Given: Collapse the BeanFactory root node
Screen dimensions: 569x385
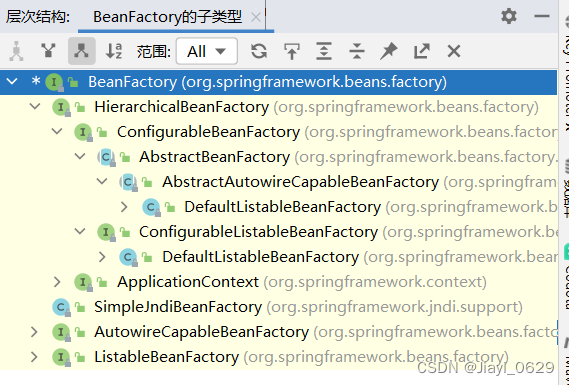Looking at the screenshot, I should (12, 81).
